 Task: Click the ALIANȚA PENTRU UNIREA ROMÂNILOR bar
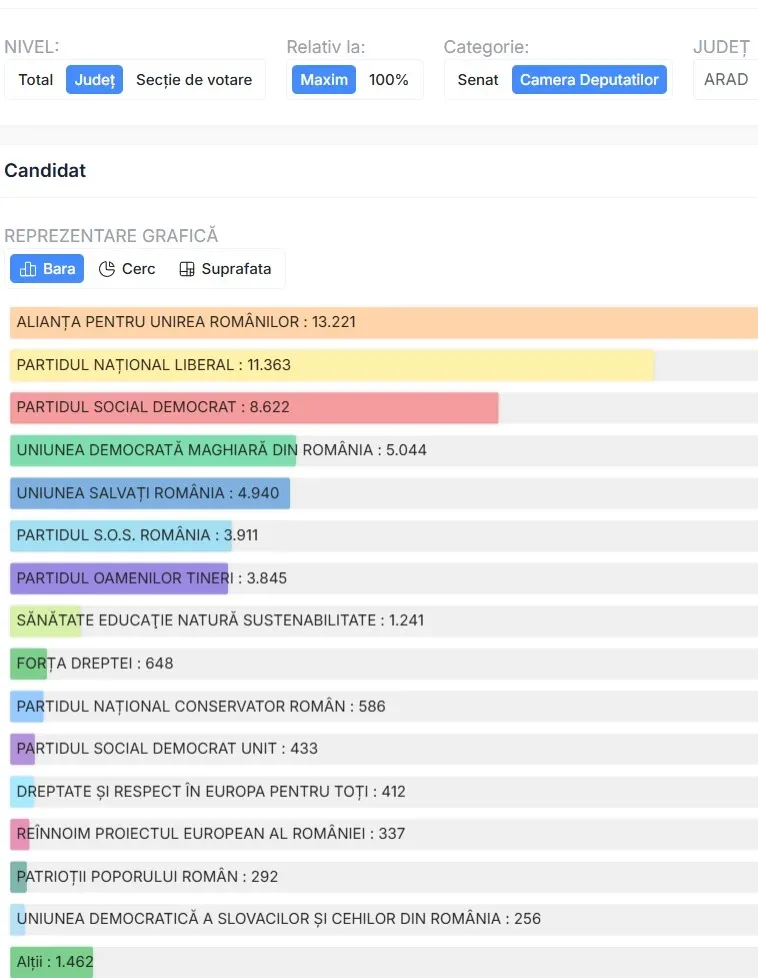384,322
